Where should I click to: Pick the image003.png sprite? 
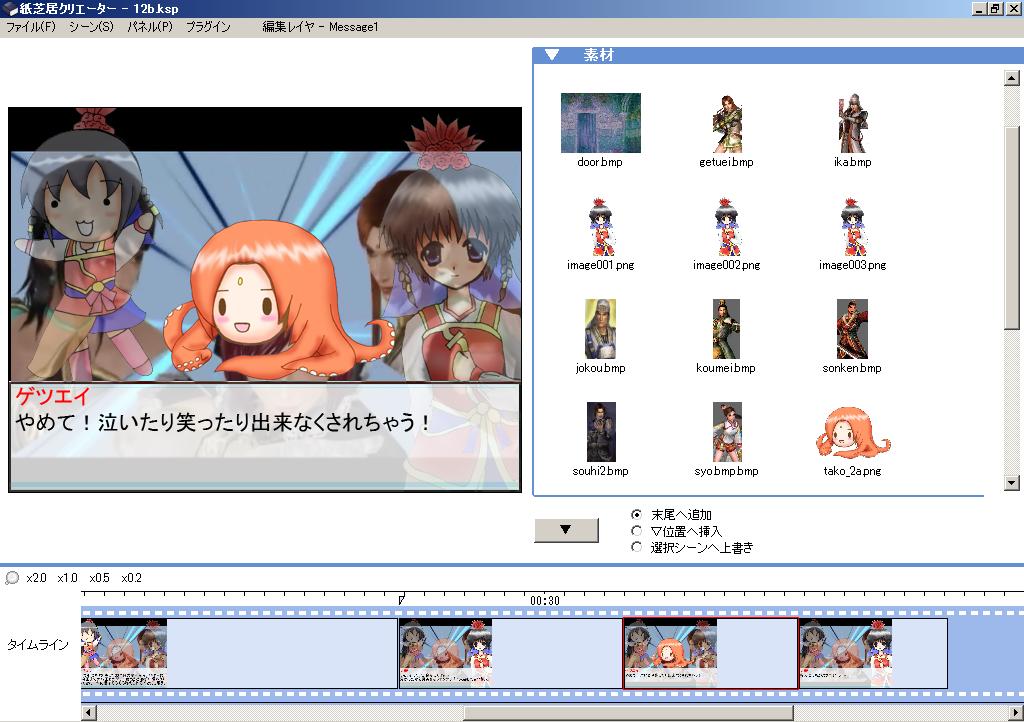[852, 227]
